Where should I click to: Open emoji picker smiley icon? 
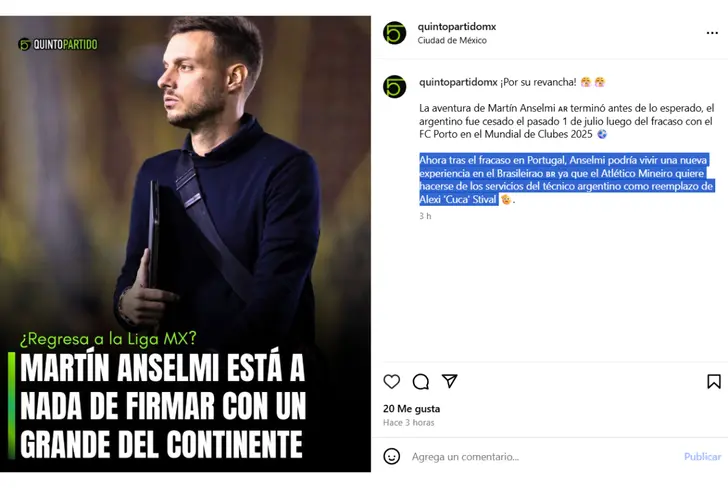391,456
